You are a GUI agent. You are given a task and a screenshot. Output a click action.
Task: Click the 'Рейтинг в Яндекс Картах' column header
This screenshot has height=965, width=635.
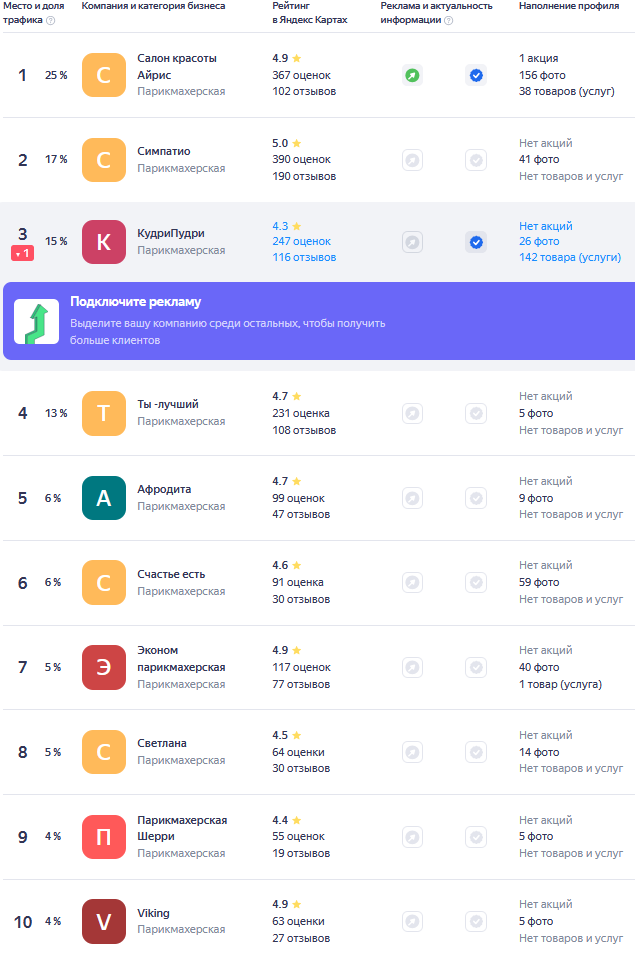[310, 13]
